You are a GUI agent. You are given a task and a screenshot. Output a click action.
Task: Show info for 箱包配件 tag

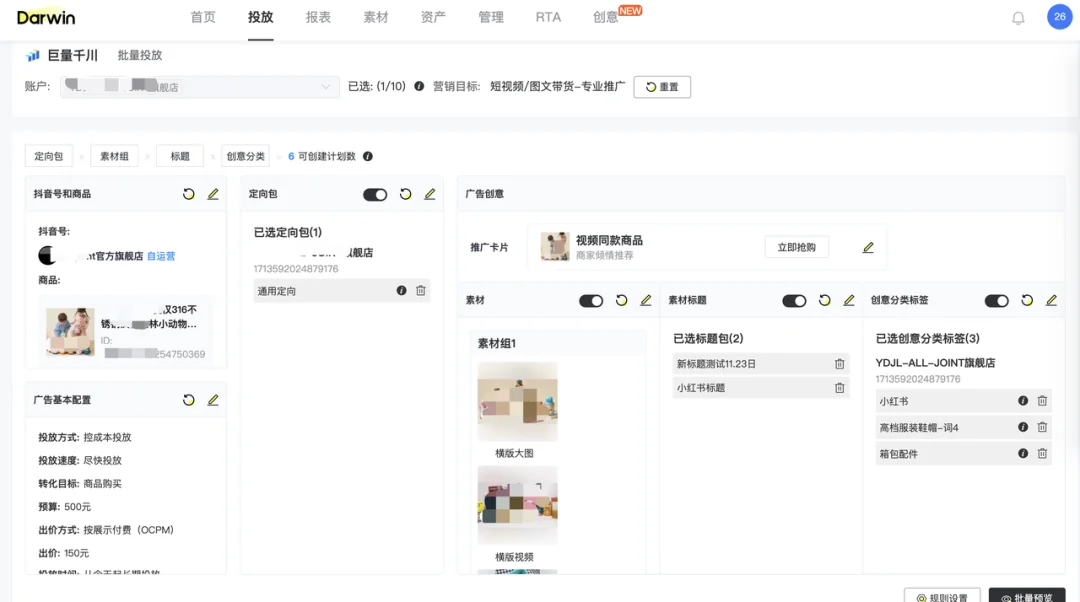point(1023,453)
